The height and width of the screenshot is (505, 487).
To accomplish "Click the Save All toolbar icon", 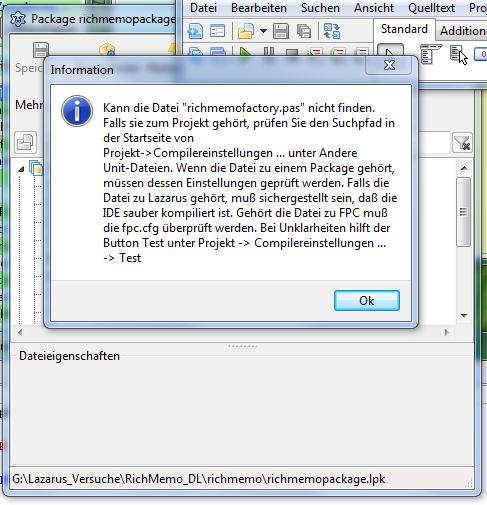I will 304,31.
